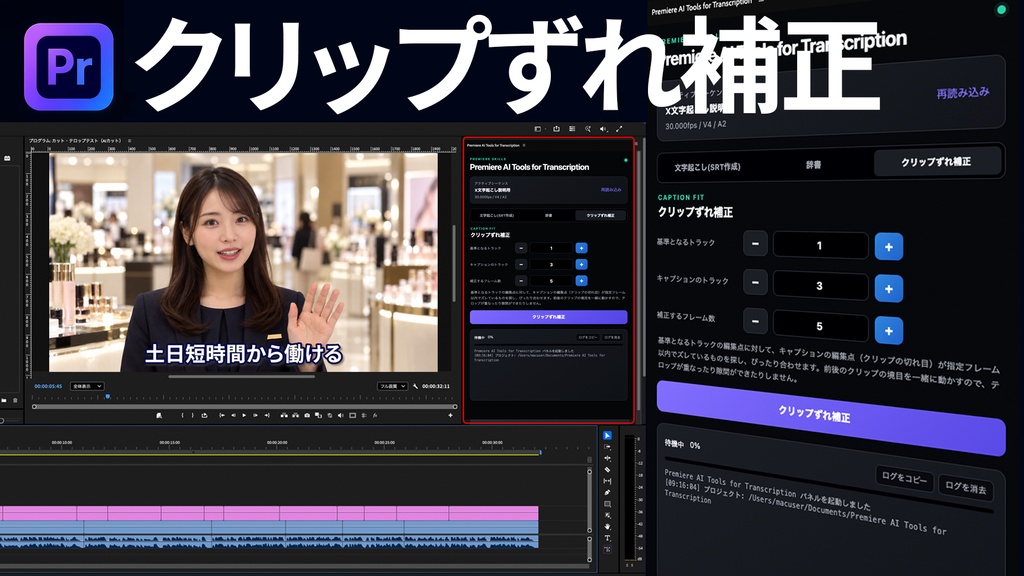Play the program monitor
The height and width of the screenshot is (576, 1024).
[244, 415]
